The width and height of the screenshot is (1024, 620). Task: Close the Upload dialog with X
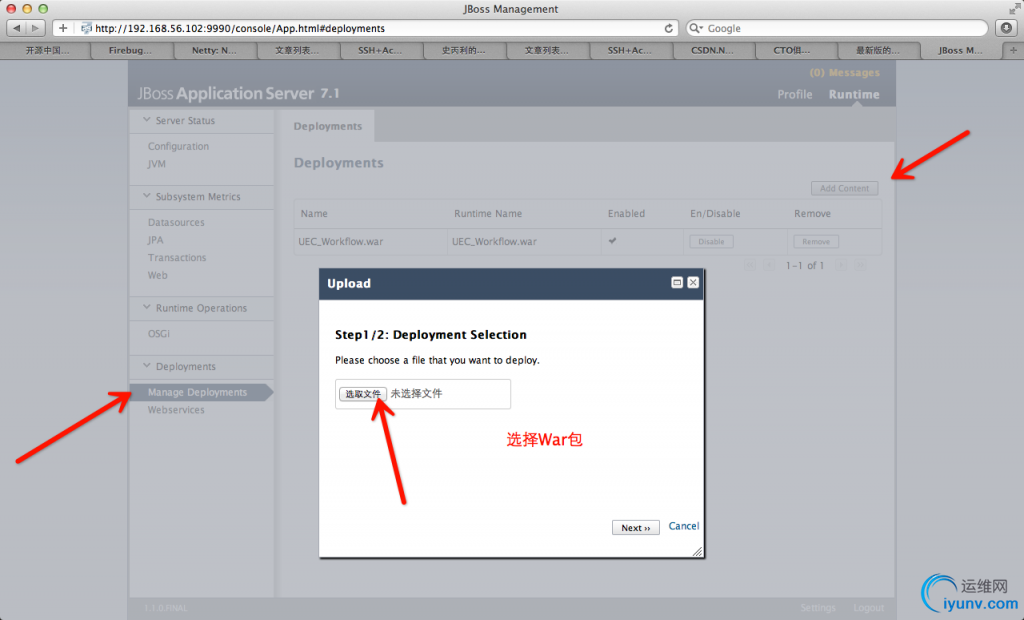693,282
